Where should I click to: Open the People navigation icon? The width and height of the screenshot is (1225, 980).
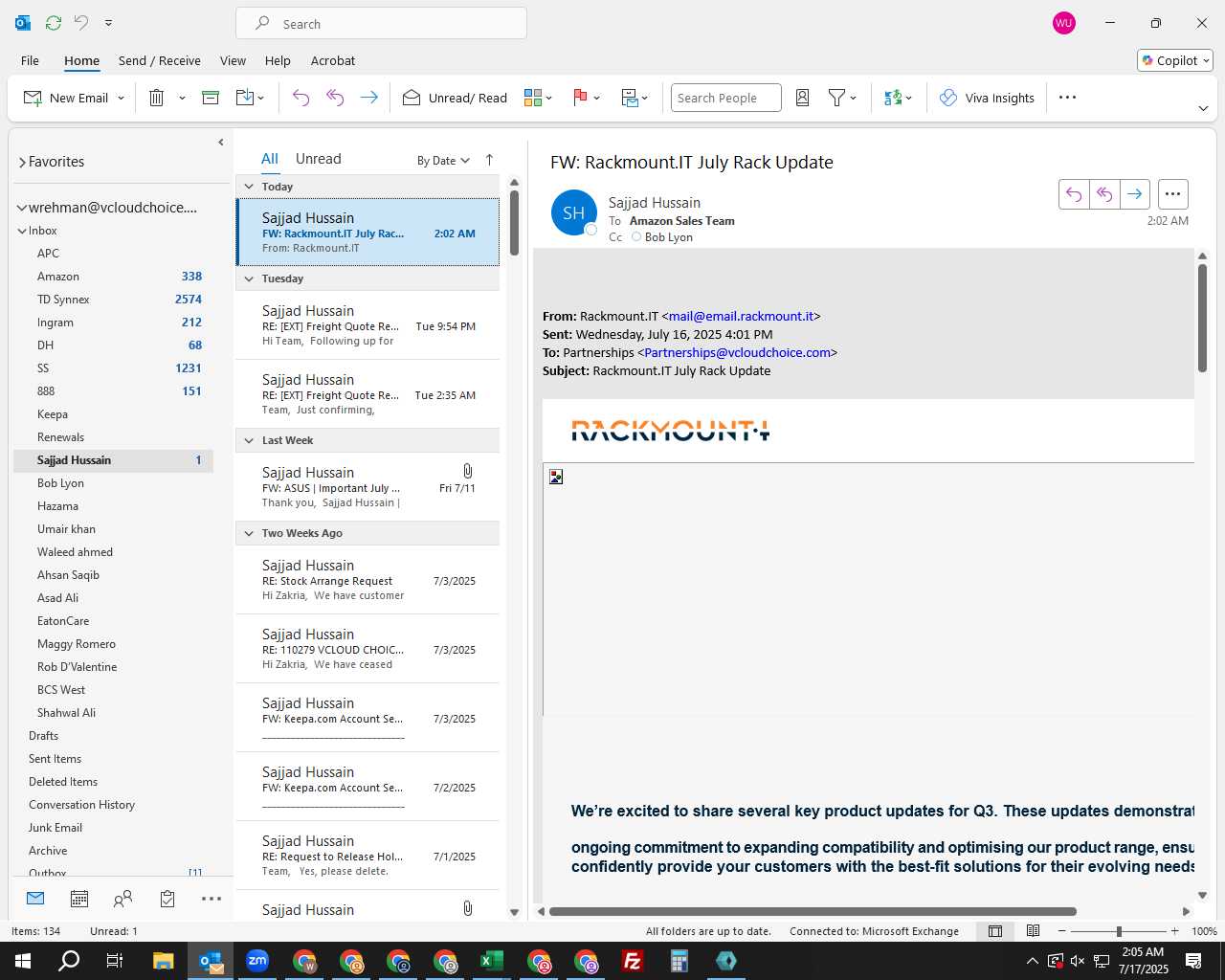point(123,899)
